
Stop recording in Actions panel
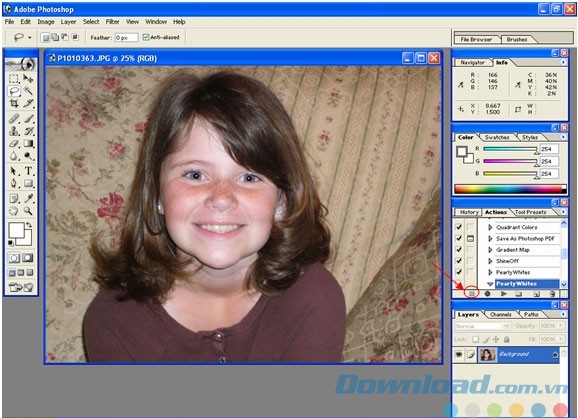(471, 293)
